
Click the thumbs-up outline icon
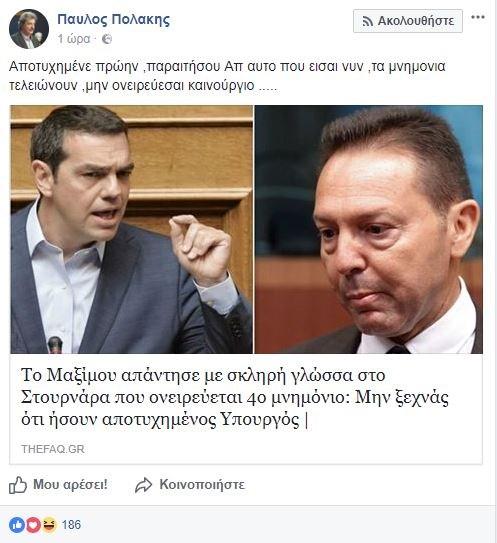[x=18, y=484]
